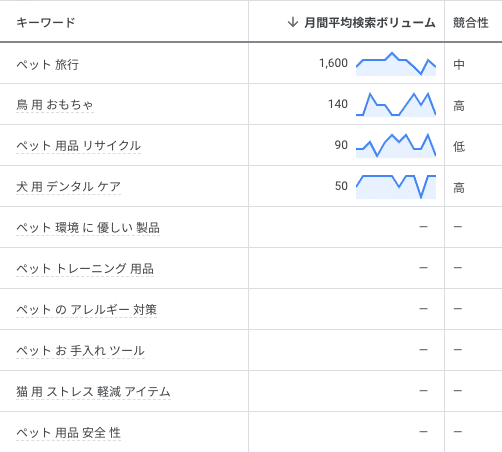Open trend sparkline for ペット 用品 リサイクル
The width and height of the screenshot is (502, 452).
point(396,146)
